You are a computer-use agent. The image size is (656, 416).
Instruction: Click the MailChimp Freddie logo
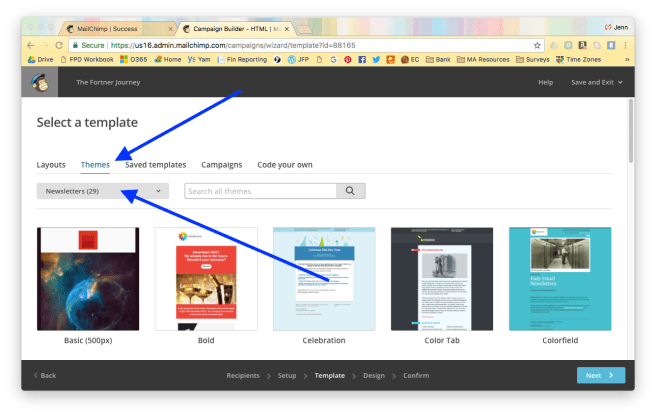tap(40, 82)
